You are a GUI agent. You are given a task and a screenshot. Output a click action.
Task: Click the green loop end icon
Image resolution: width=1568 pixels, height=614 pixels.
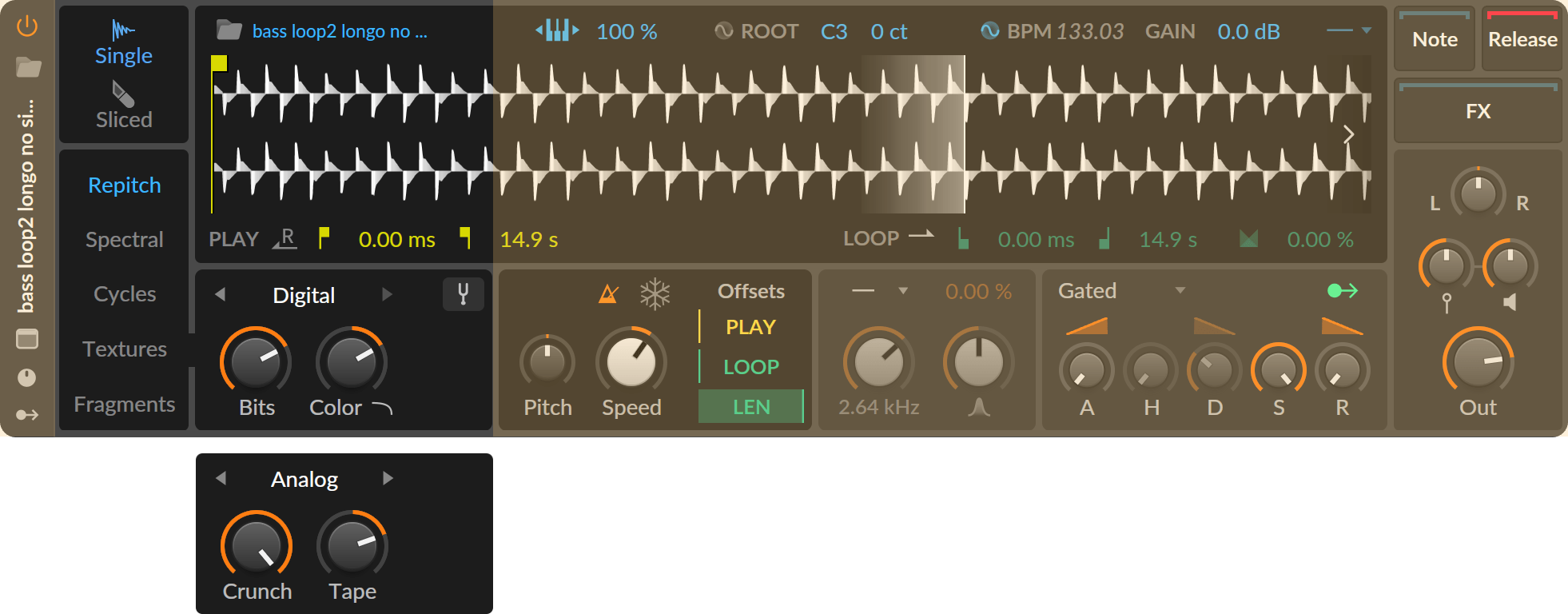tap(1104, 238)
